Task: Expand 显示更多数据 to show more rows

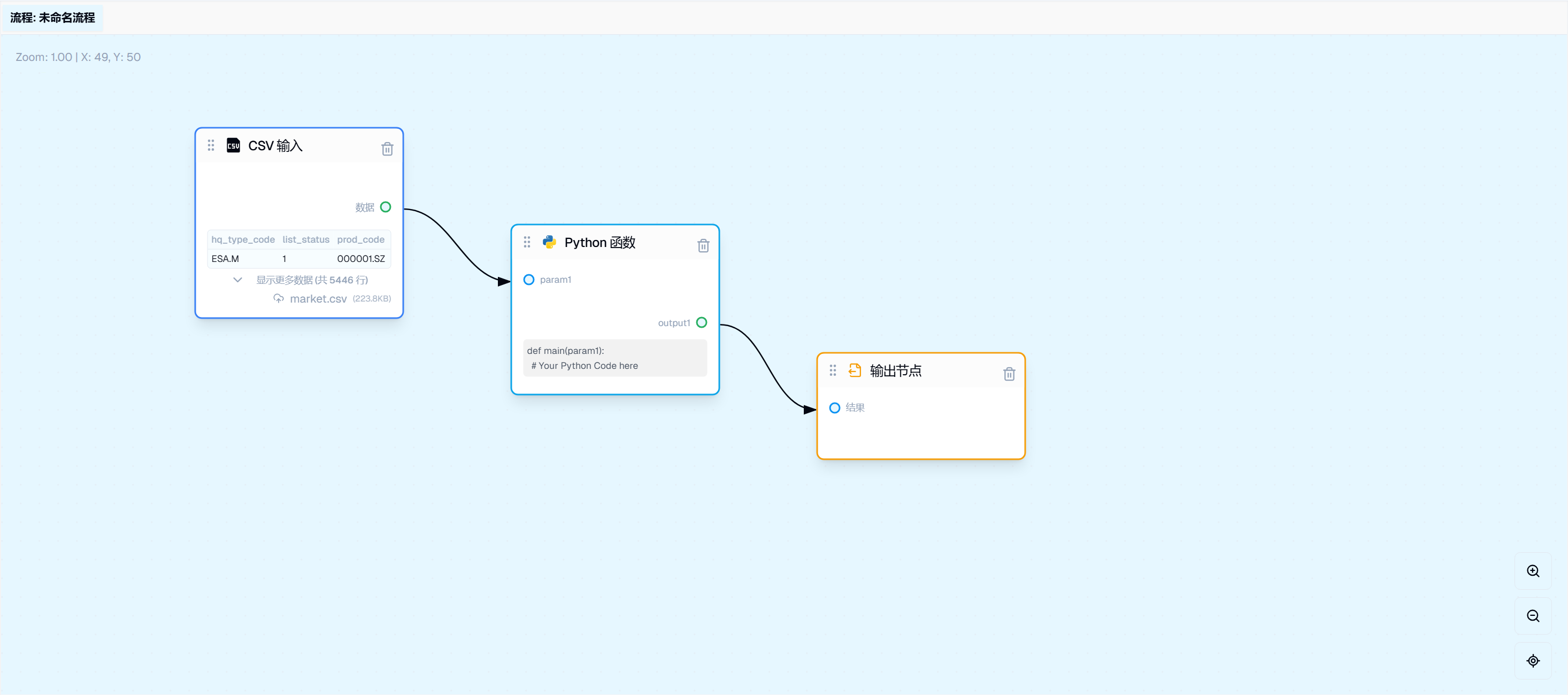Action: click(x=312, y=280)
